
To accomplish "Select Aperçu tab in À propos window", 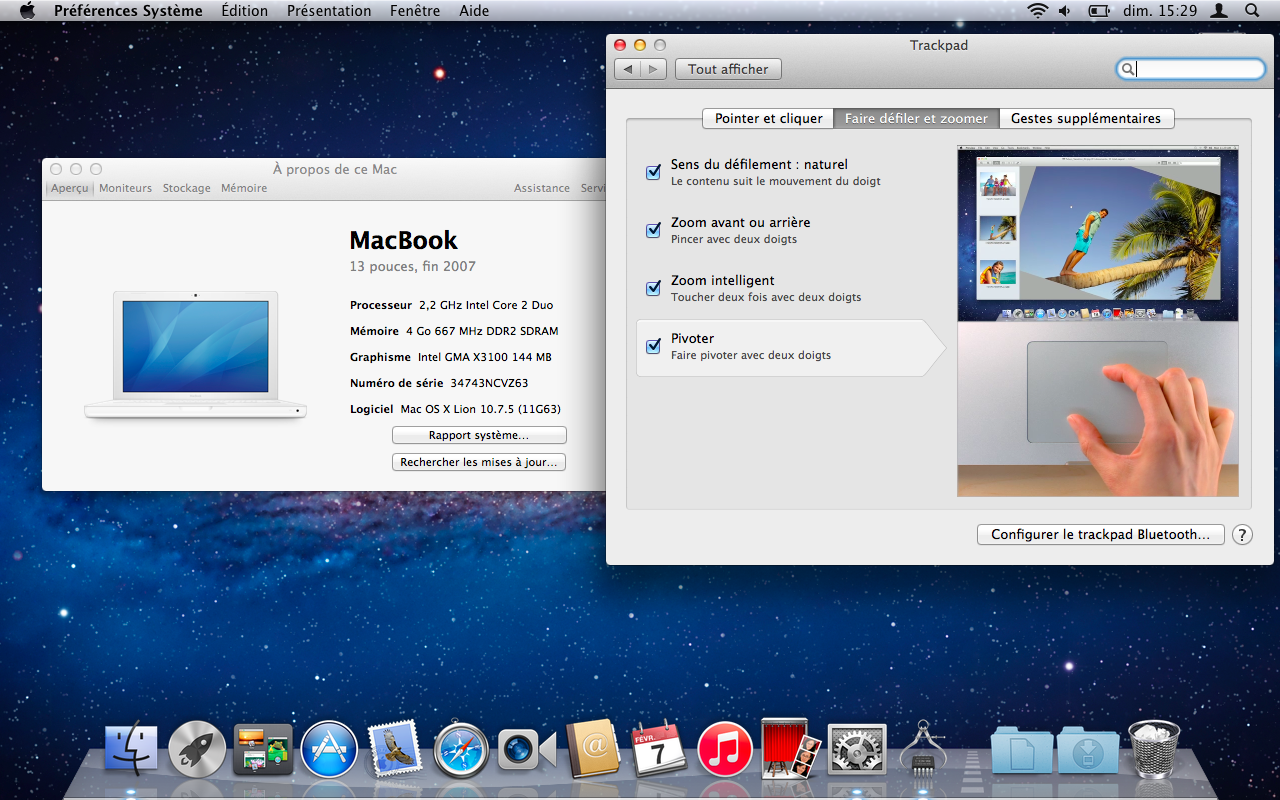I will [70, 188].
